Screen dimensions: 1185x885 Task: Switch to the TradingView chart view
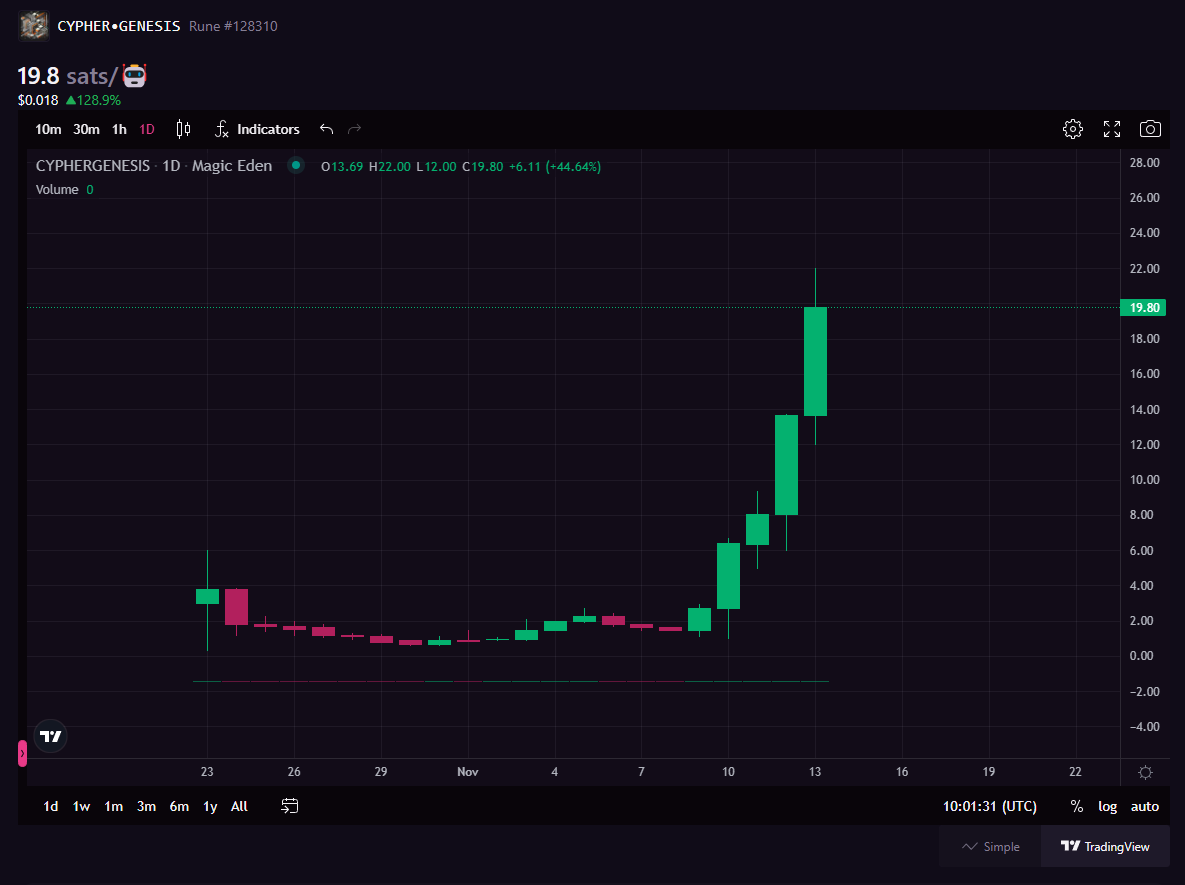[1105, 846]
